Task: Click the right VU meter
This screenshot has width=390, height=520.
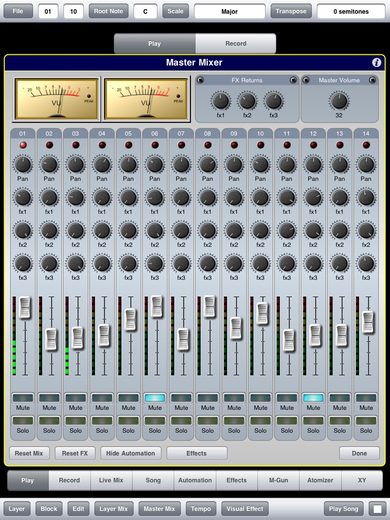Action: (146, 99)
